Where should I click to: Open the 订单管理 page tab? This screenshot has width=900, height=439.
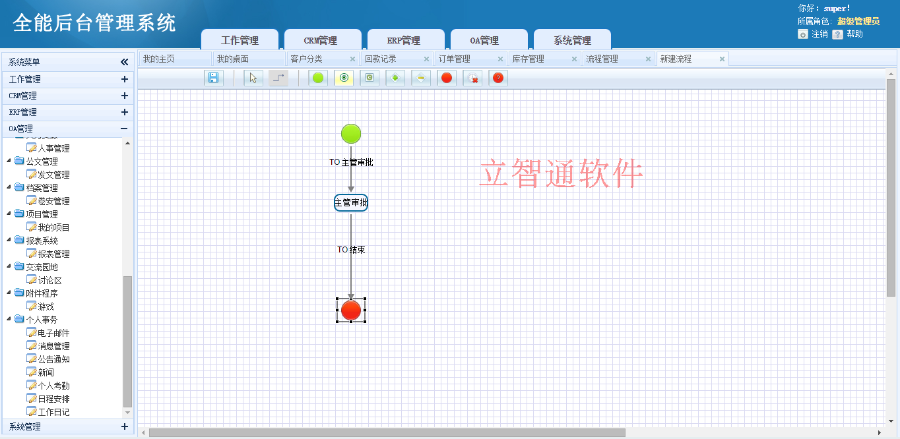click(x=471, y=59)
